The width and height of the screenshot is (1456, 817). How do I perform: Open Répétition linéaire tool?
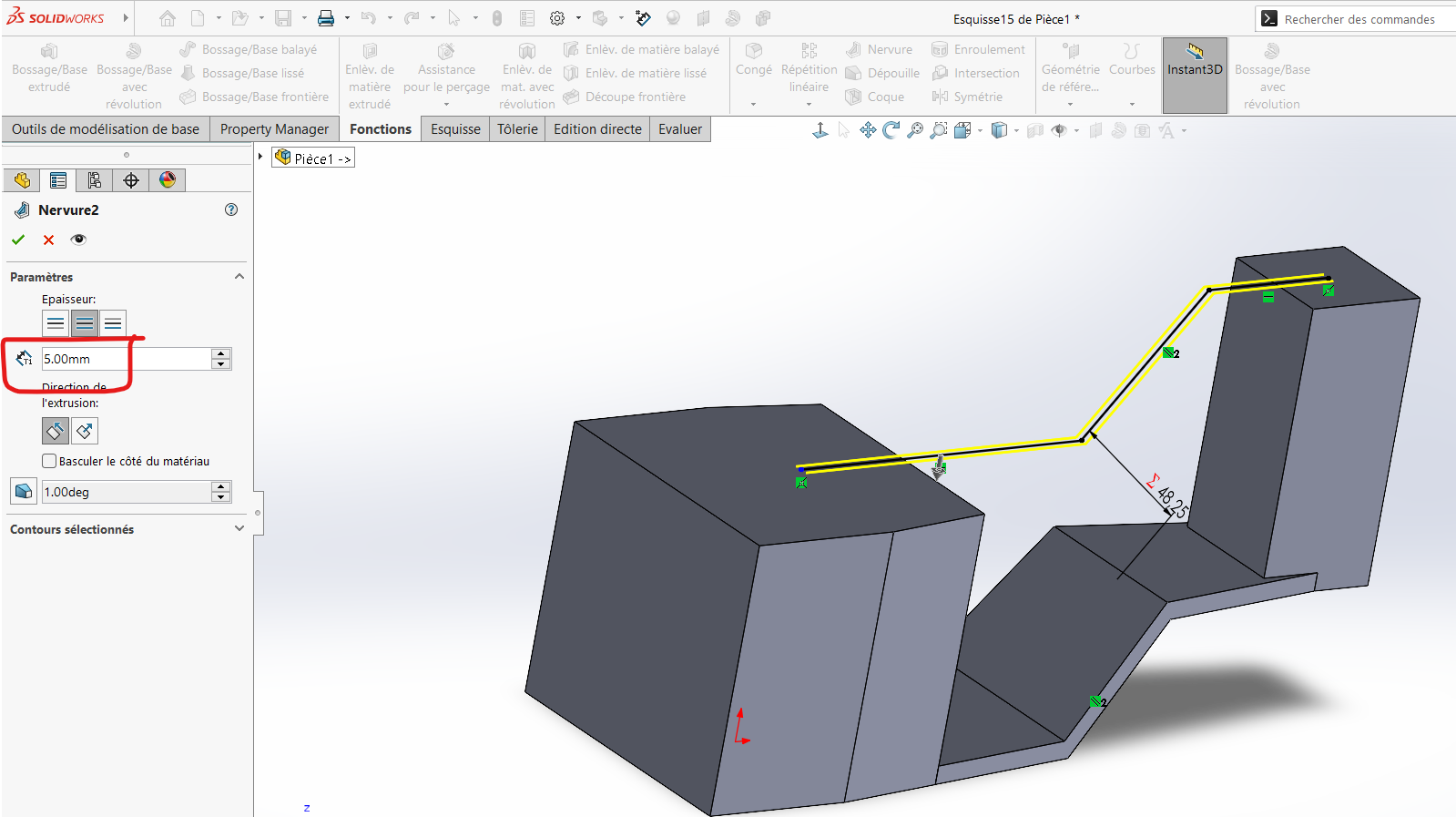click(809, 67)
